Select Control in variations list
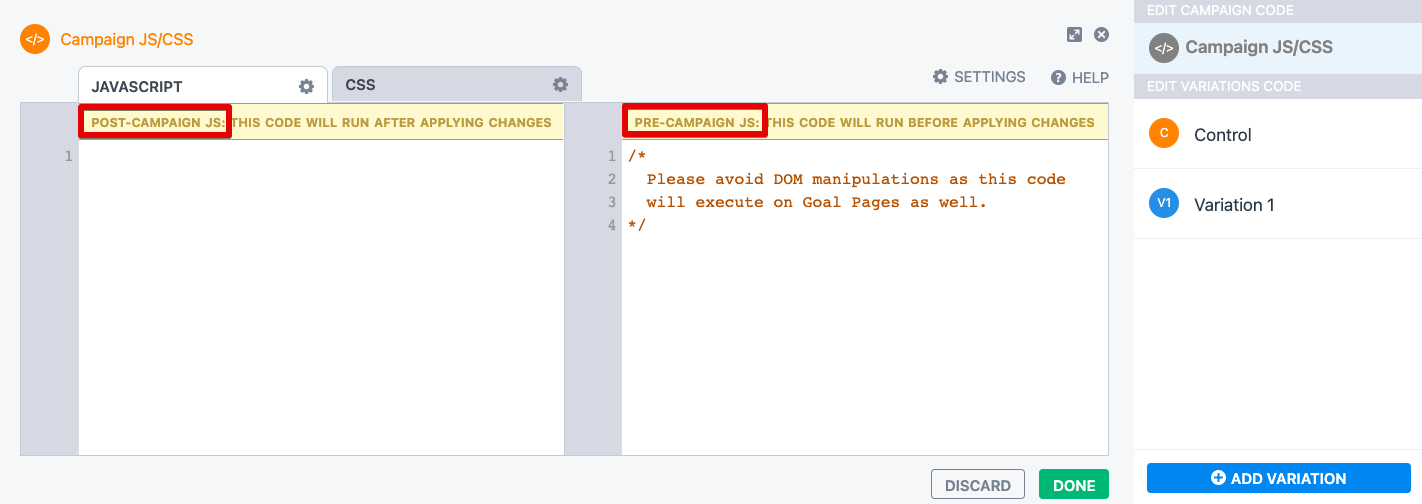 pyautogui.click(x=1222, y=135)
